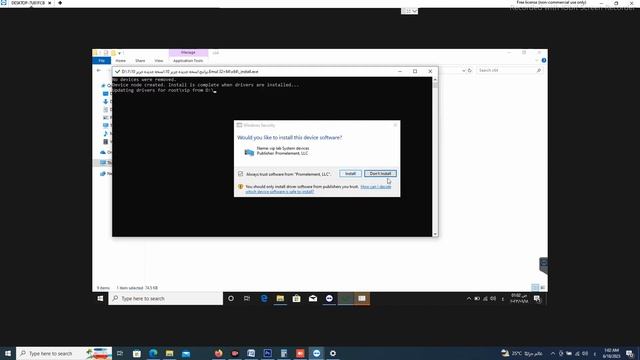Expand the Explorer address history dropdown
The image size is (640, 360).
point(463,70)
